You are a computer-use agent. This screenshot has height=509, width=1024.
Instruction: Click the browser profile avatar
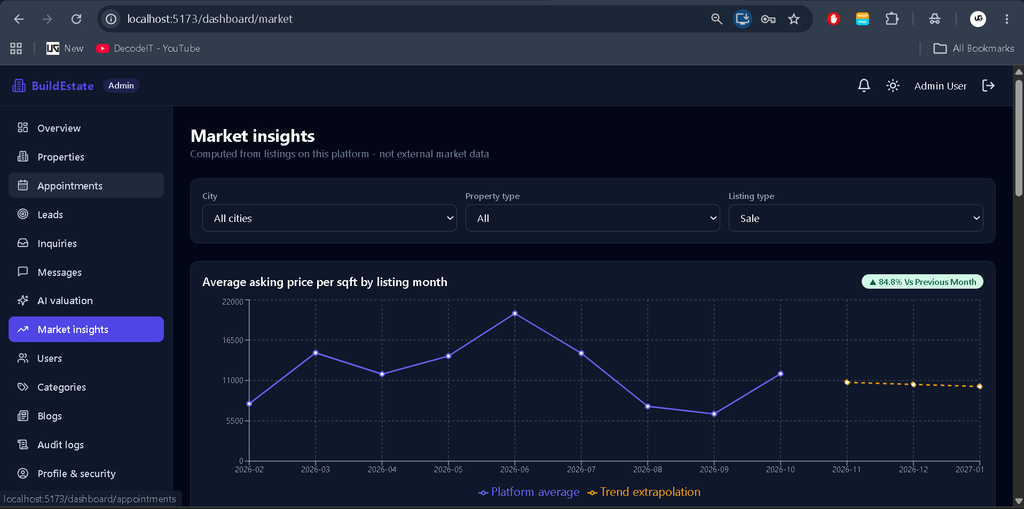point(978,19)
